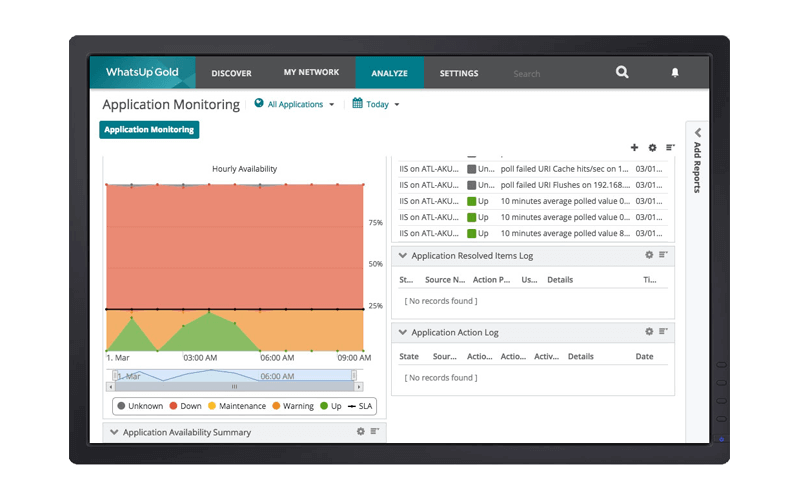
Task: Click the Add Reports vertical label
Action: [x=697, y=167]
